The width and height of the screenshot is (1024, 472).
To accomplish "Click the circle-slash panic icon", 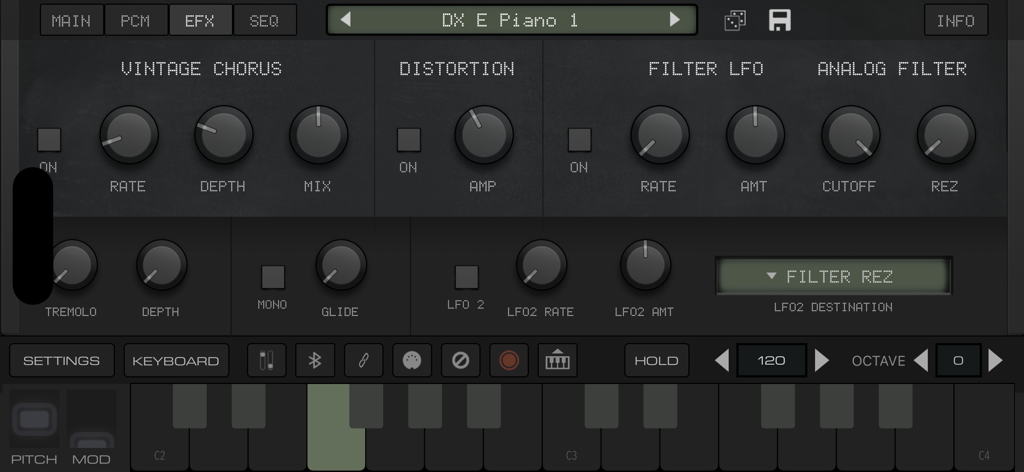I will [x=460, y=360].
